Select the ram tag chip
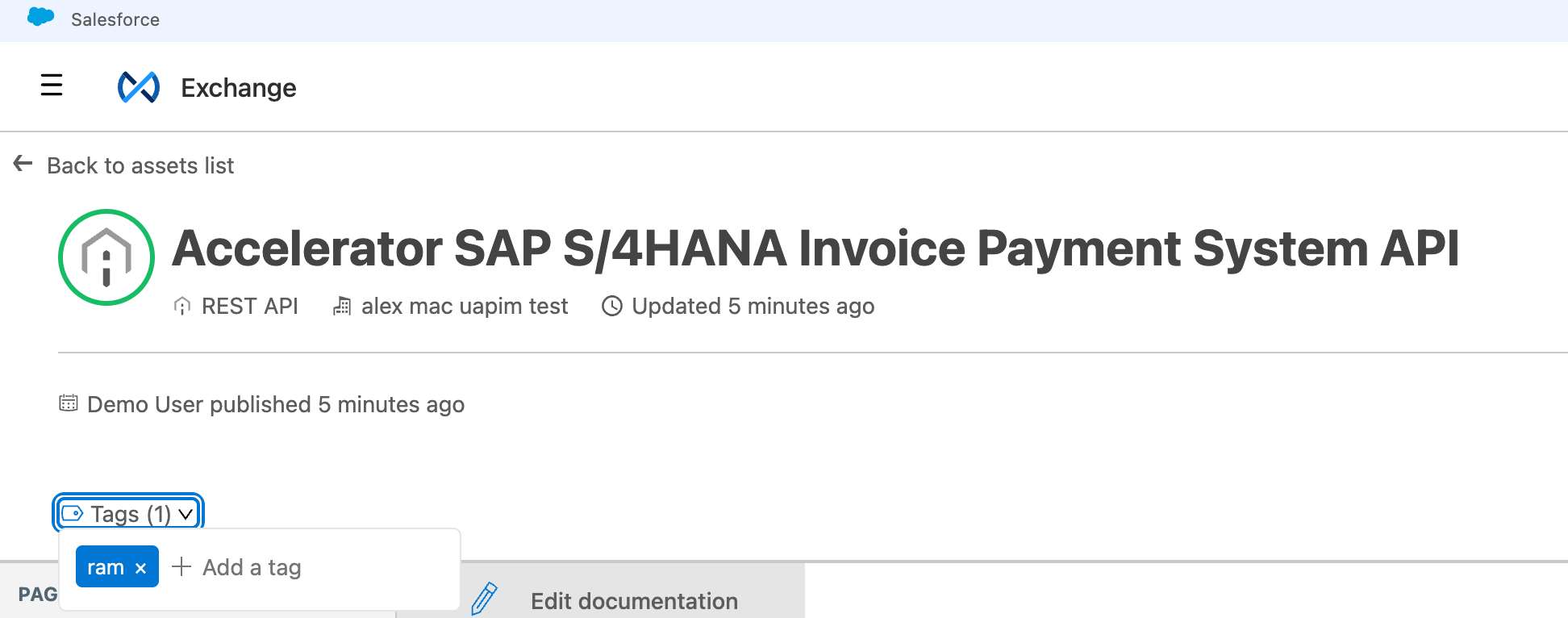The width and height of the screenshot is (1568, 618). pos(105,568)
